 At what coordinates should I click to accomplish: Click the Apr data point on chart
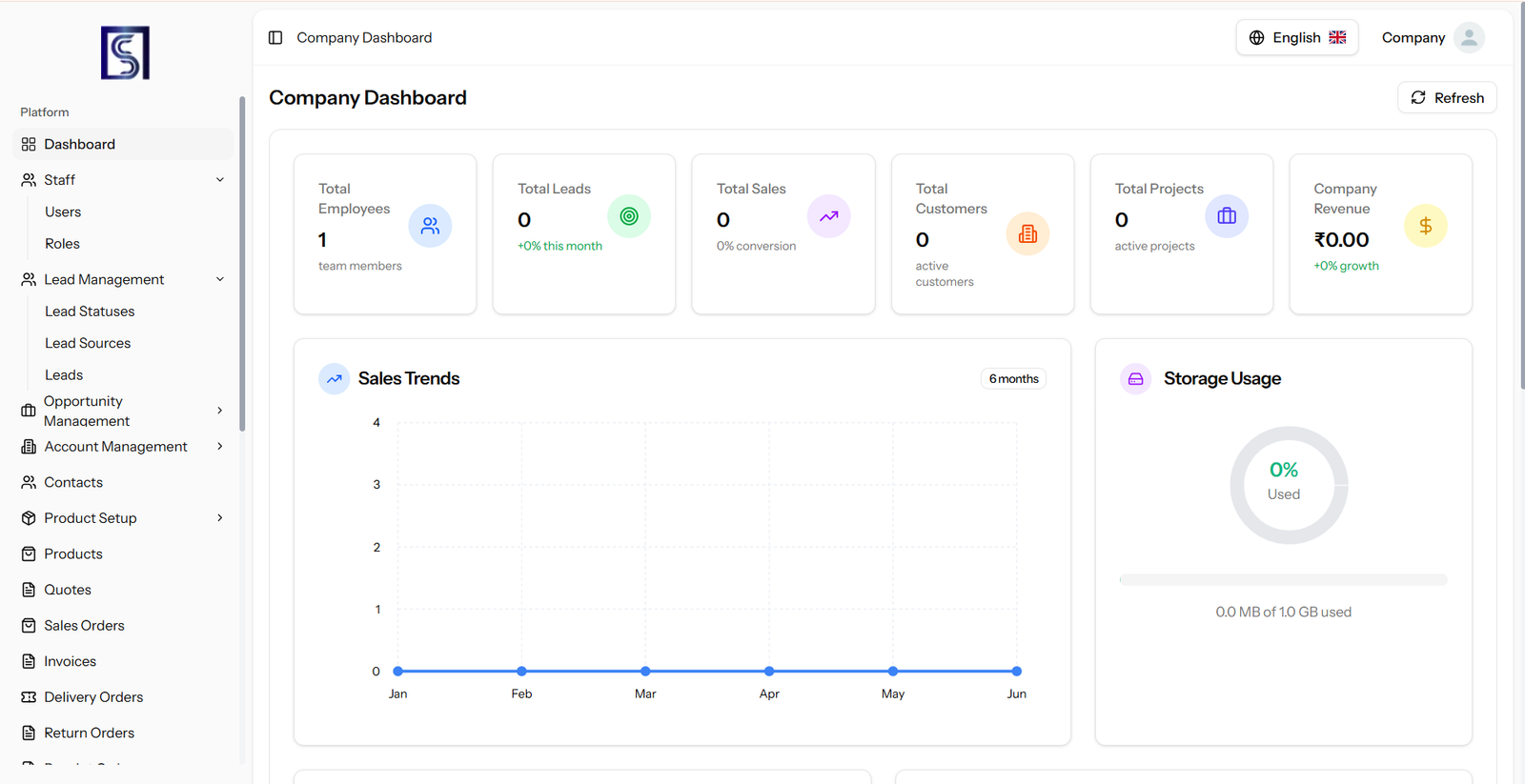[769, 671]
